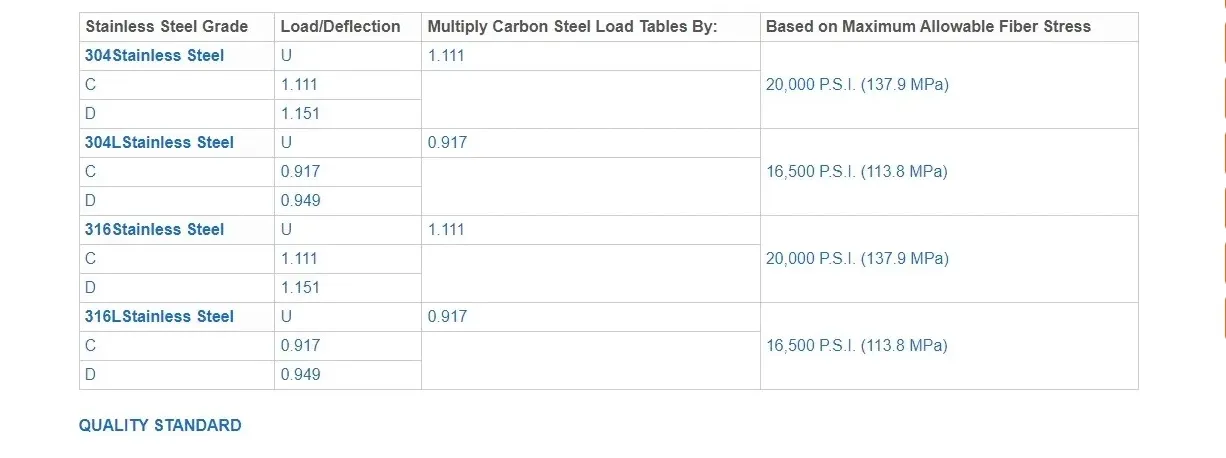
Task: Select the 20,000 P.S.I. cell for 316 Stainless Steel
Action: point(857,259)
